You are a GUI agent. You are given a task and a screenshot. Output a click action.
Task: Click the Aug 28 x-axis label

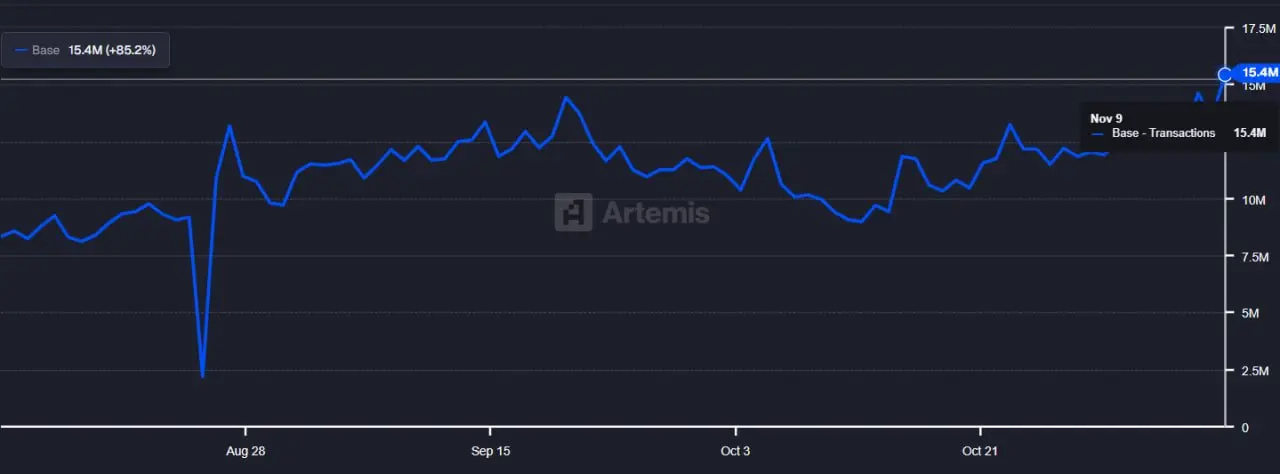coord(245,451)
